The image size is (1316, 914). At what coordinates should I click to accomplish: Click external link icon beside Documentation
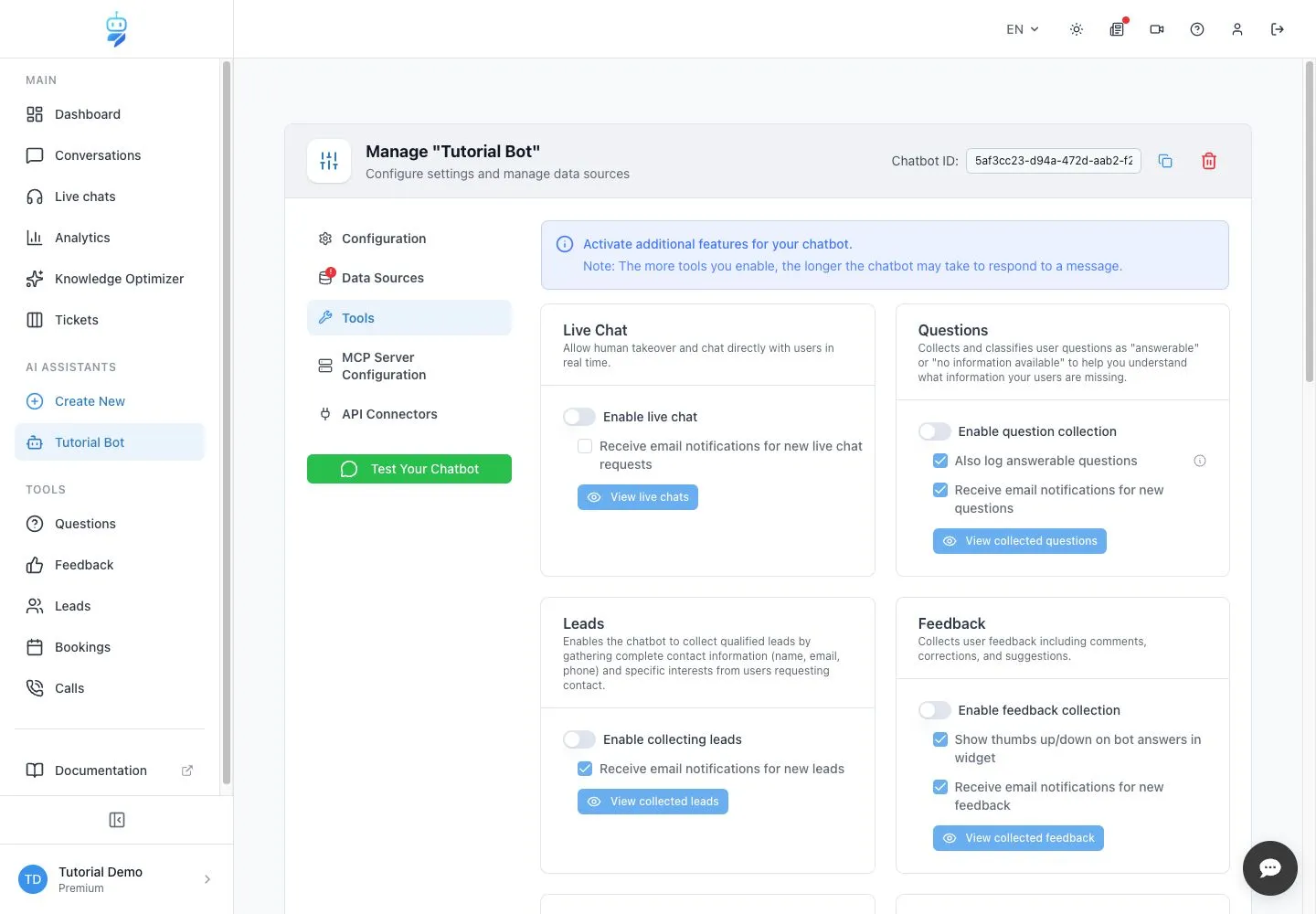[187, 771]
